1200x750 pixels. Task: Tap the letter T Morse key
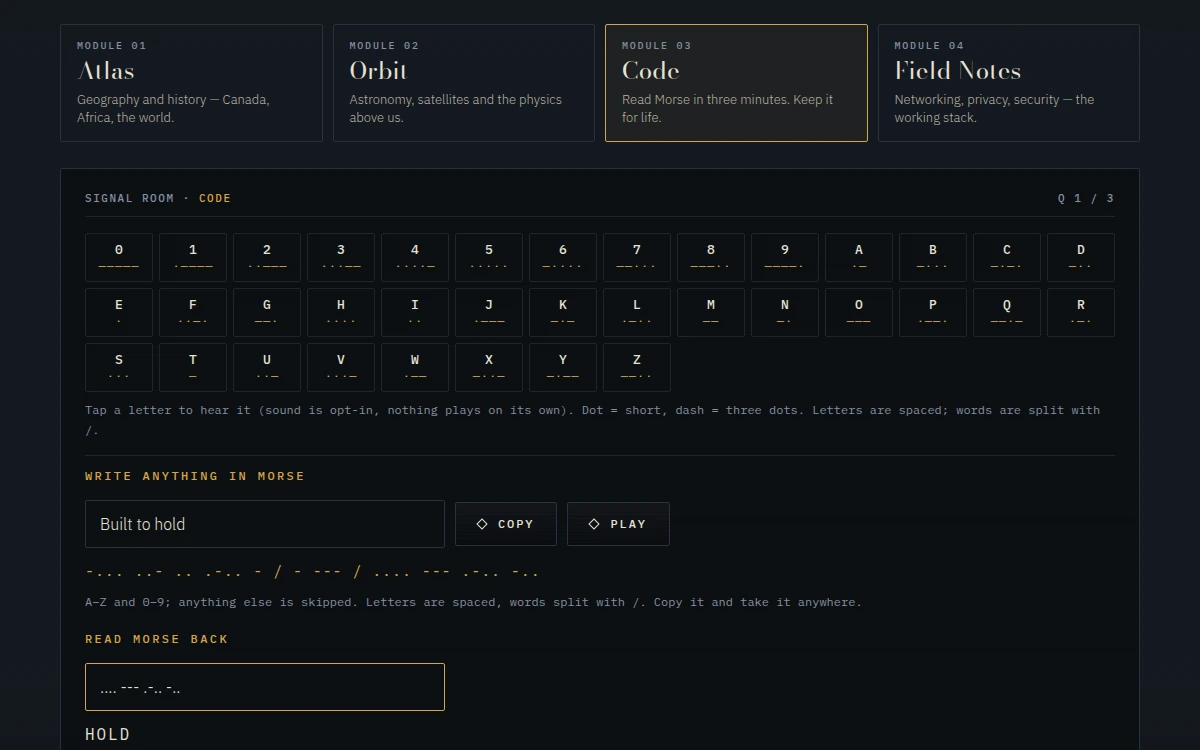[193, 367]
